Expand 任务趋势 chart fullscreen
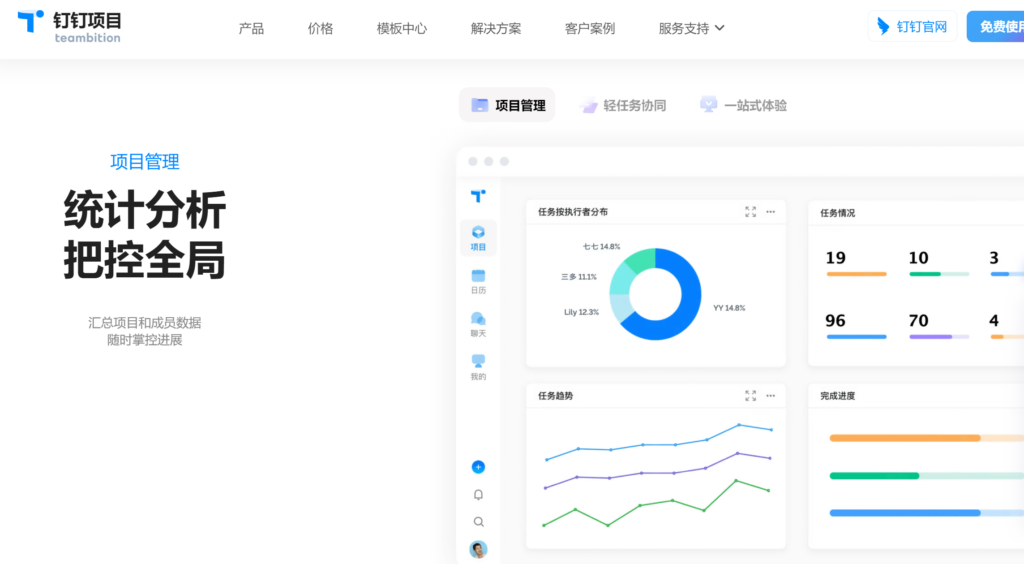Screen dimensions: 1024x564 point(750,396)
